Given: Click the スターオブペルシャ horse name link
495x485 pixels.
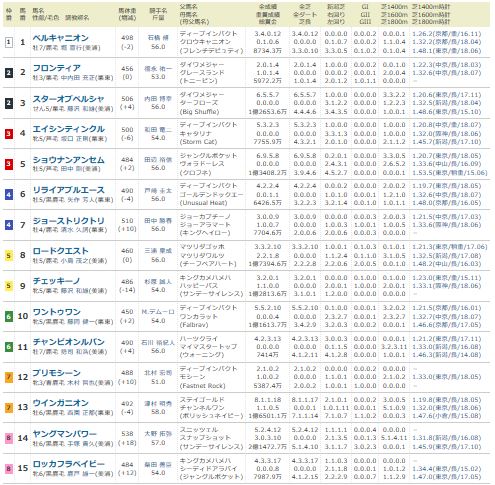Looking at the screenshot, I should [x=68, y=99].
